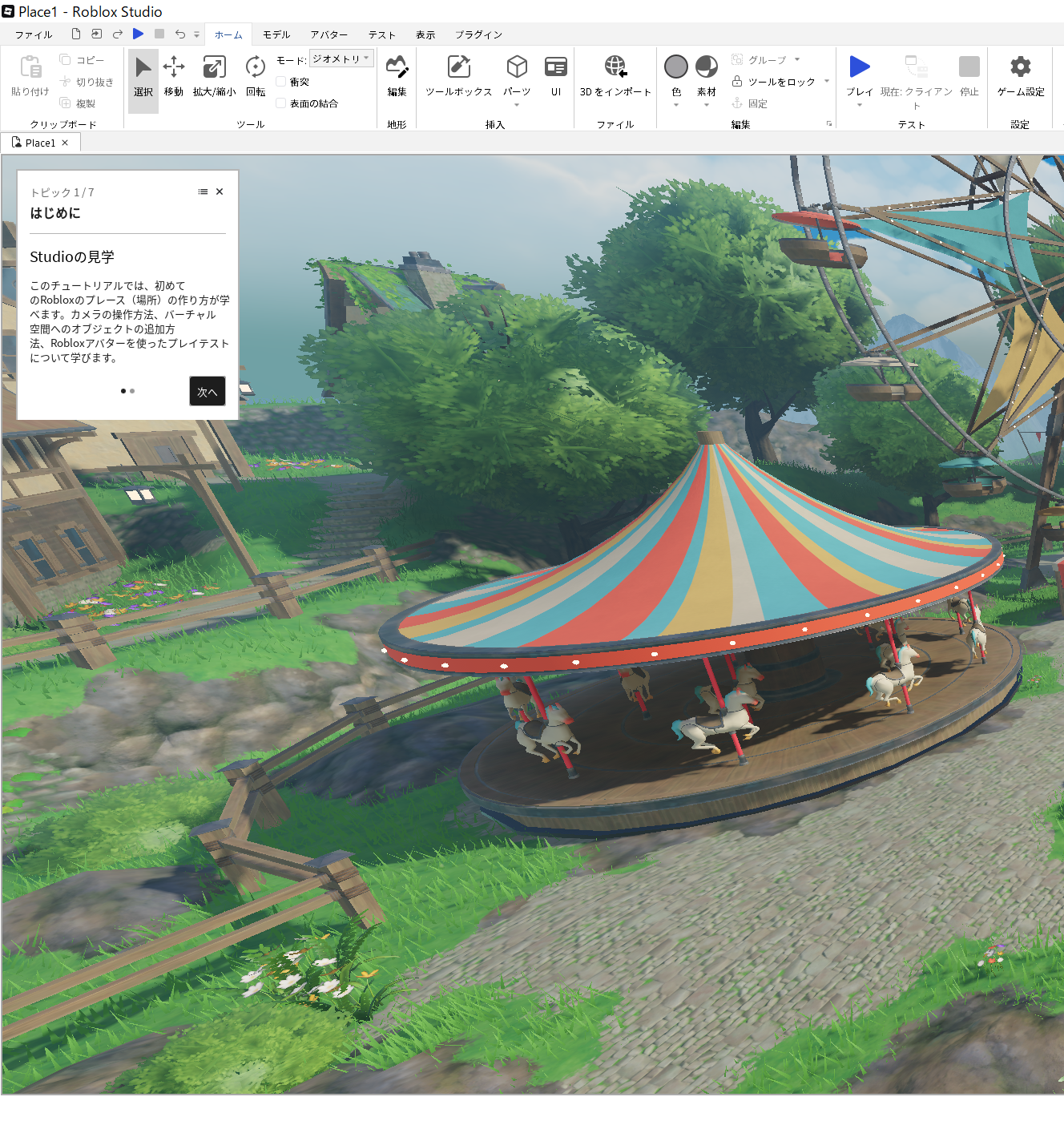Pick the 回転 (Rotate) tool
The image size is (1064, 1121).
(x=256, y=78)
